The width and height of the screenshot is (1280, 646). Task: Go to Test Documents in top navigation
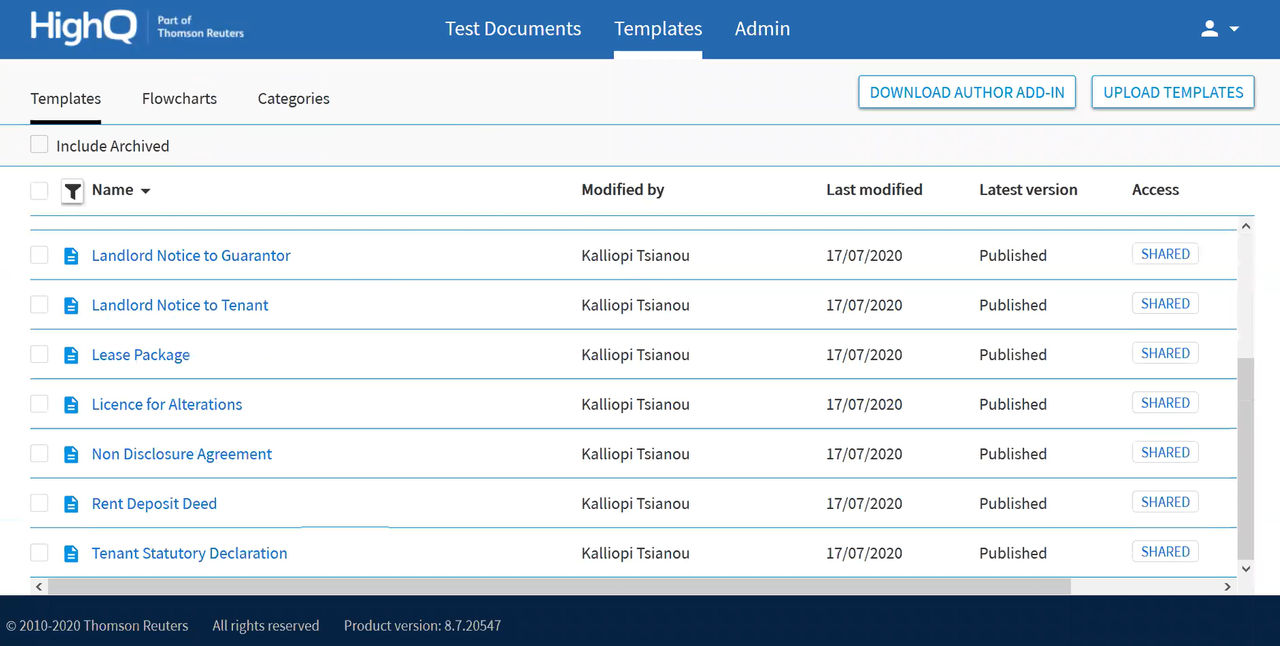(x=513, y=29)
